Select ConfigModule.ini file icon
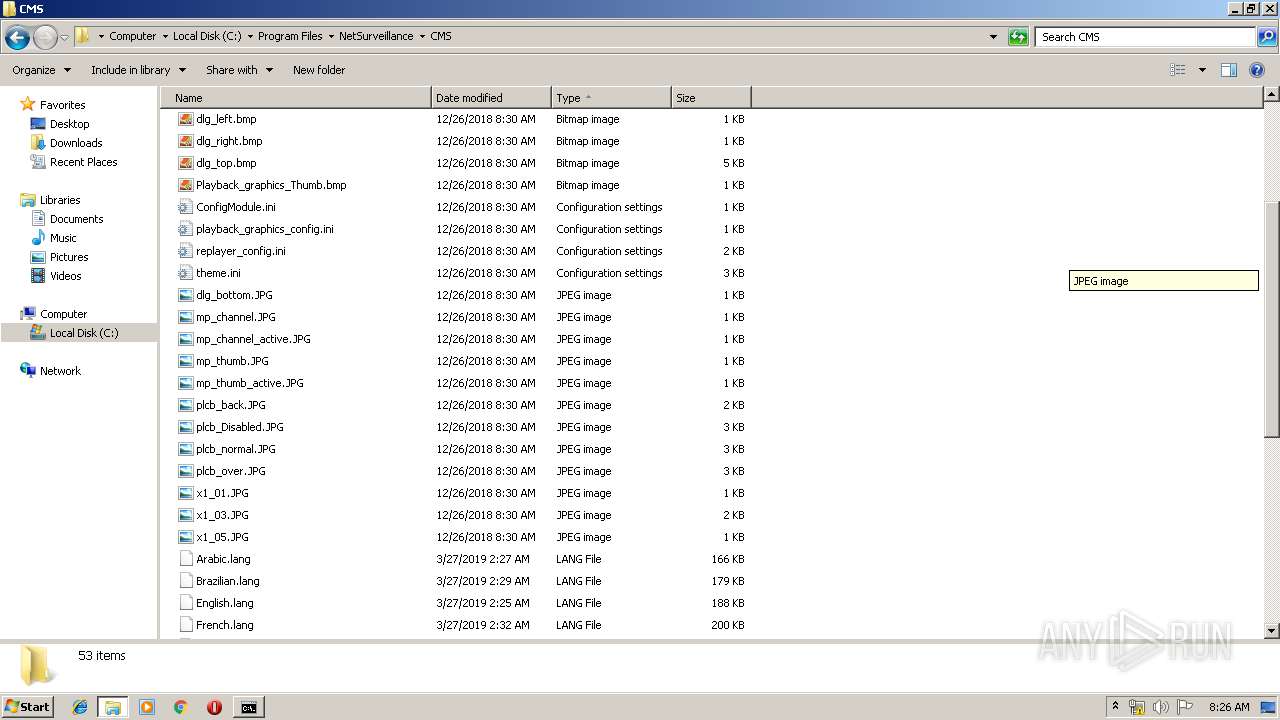Screen dimensions: 1280x720 tap(185, 207)
